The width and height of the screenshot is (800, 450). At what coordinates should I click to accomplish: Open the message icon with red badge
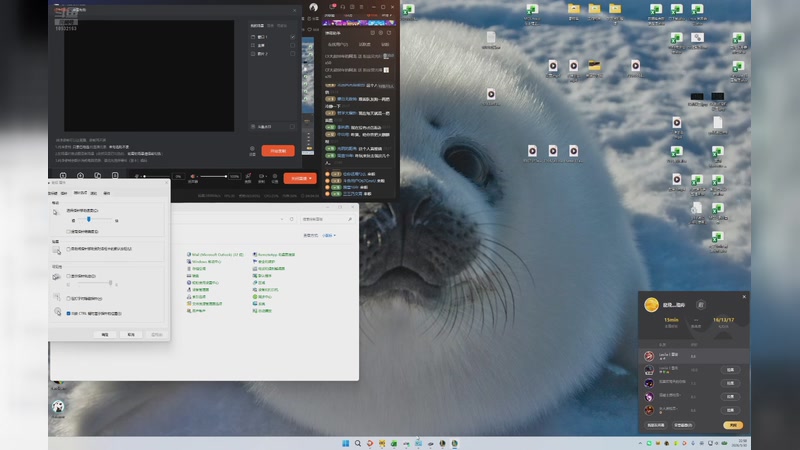[332, 7]
